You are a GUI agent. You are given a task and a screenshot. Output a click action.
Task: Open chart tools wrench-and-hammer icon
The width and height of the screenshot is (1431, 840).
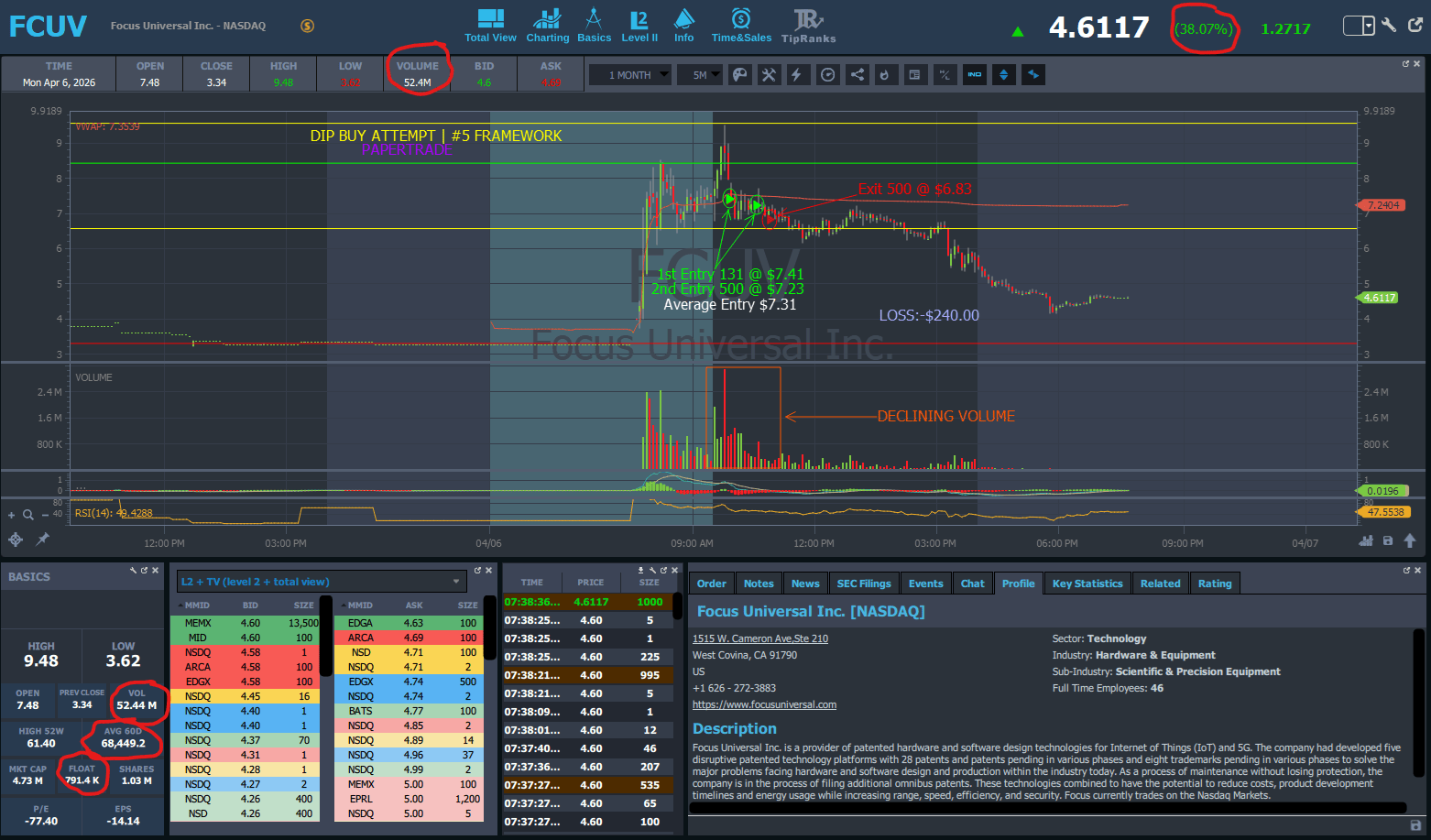(x=769, y=75)
